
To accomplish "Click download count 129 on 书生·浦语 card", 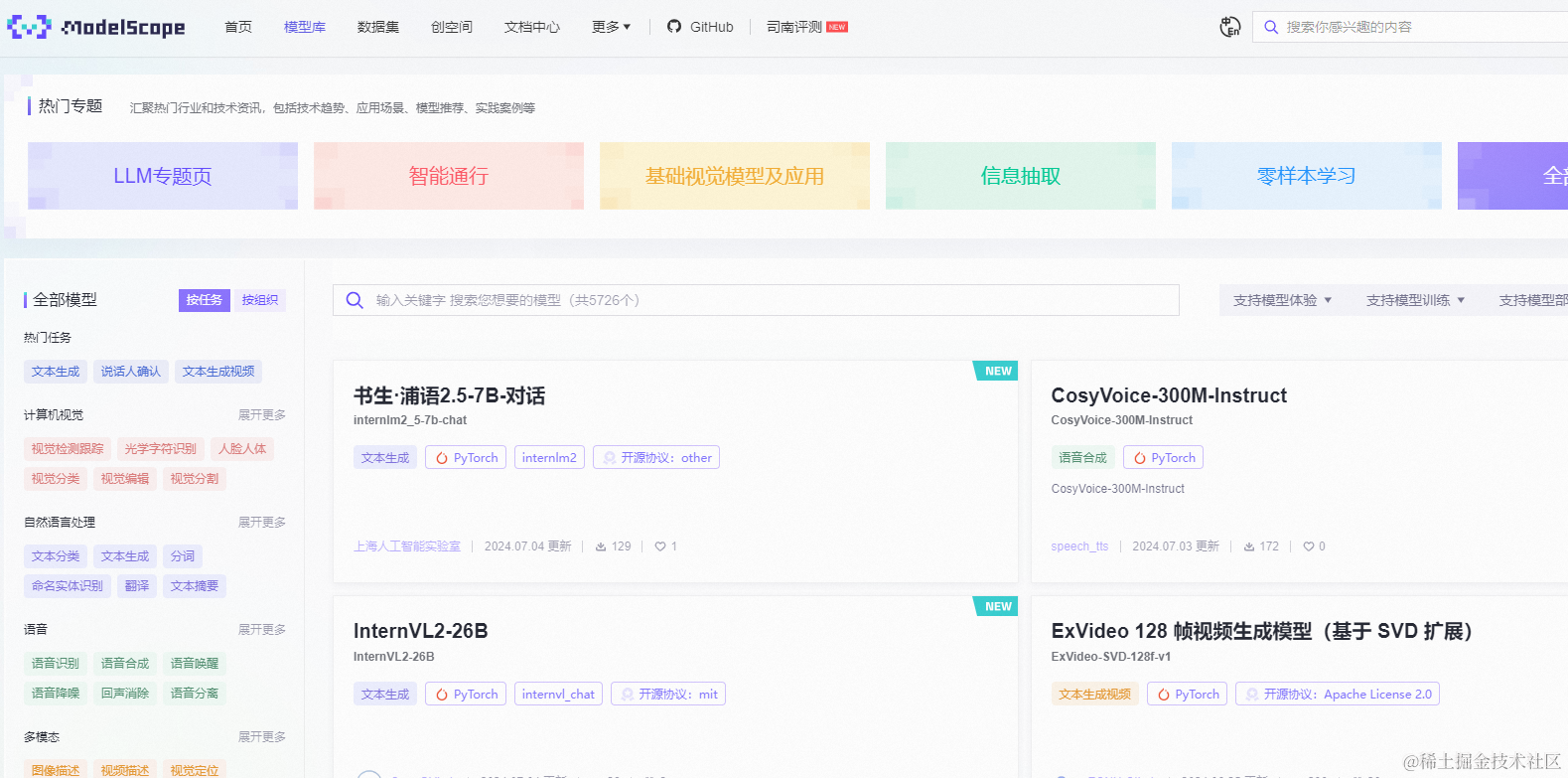I will pos(613,546).
